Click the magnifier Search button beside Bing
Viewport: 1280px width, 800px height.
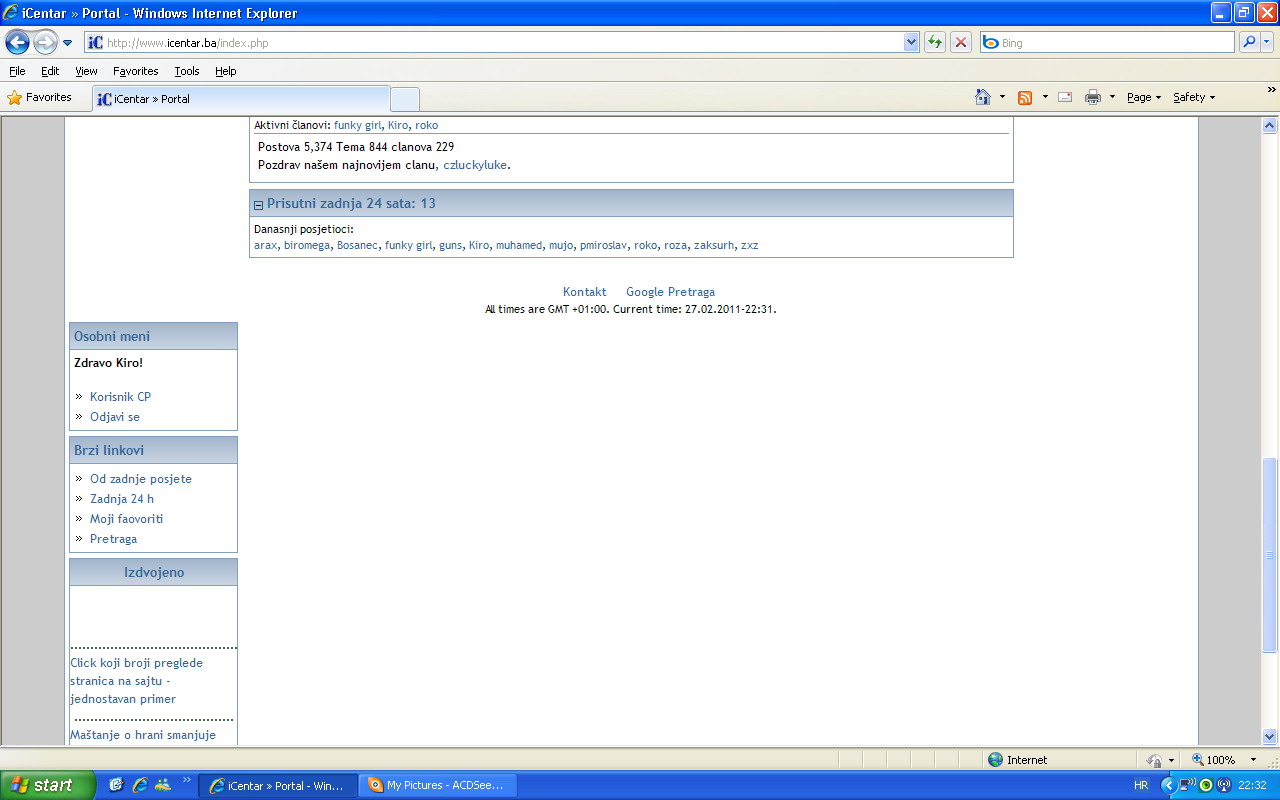point(1249,42)
